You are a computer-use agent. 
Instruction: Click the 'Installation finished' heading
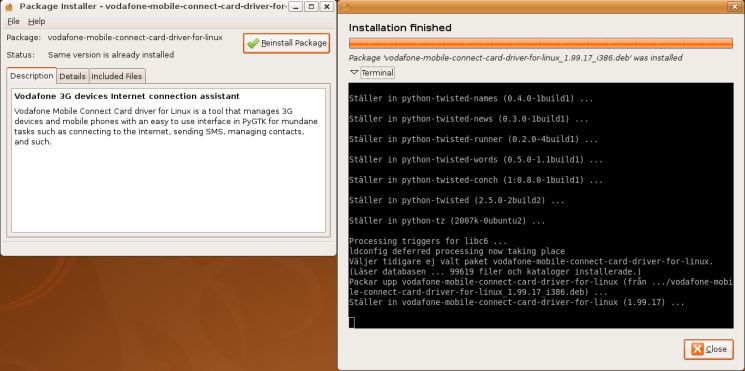tap(400, 28)
